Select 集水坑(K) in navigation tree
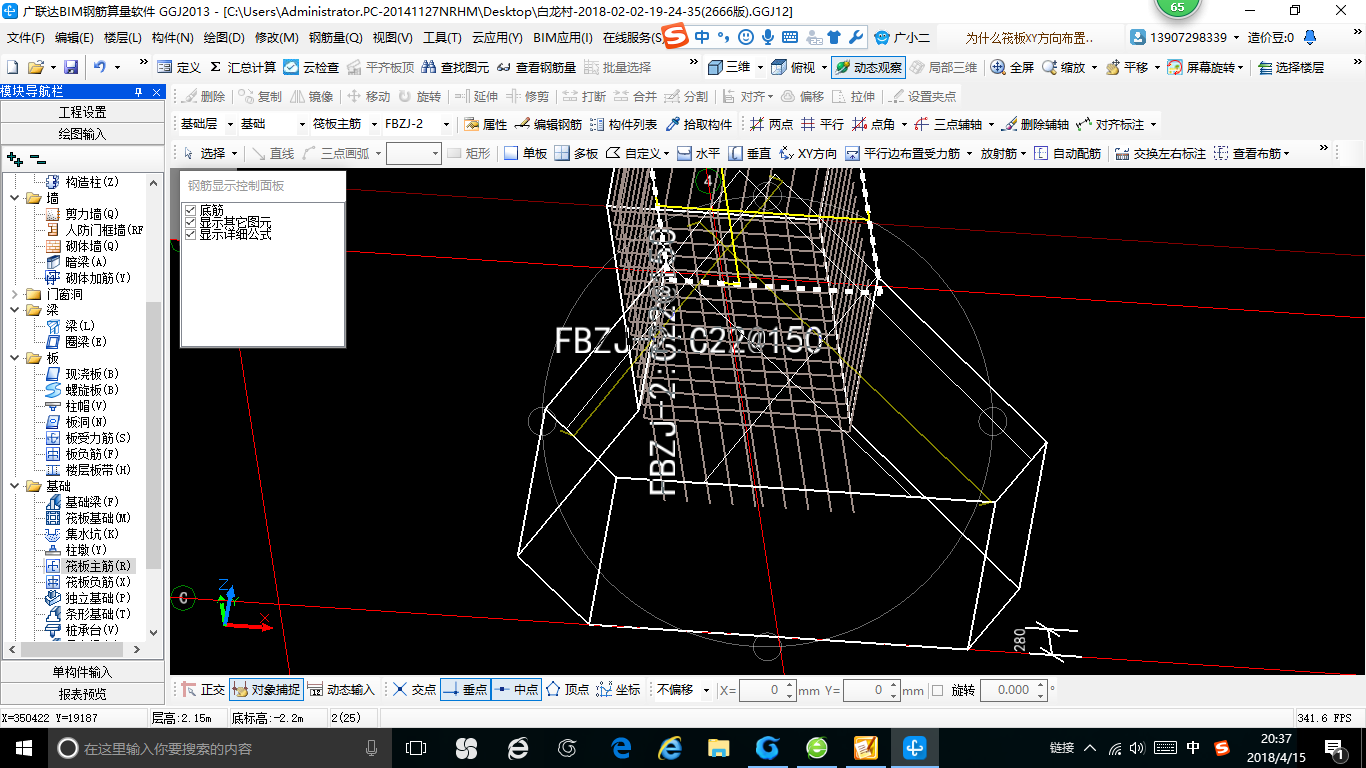 pyautogui.click(x=82, y=534)
